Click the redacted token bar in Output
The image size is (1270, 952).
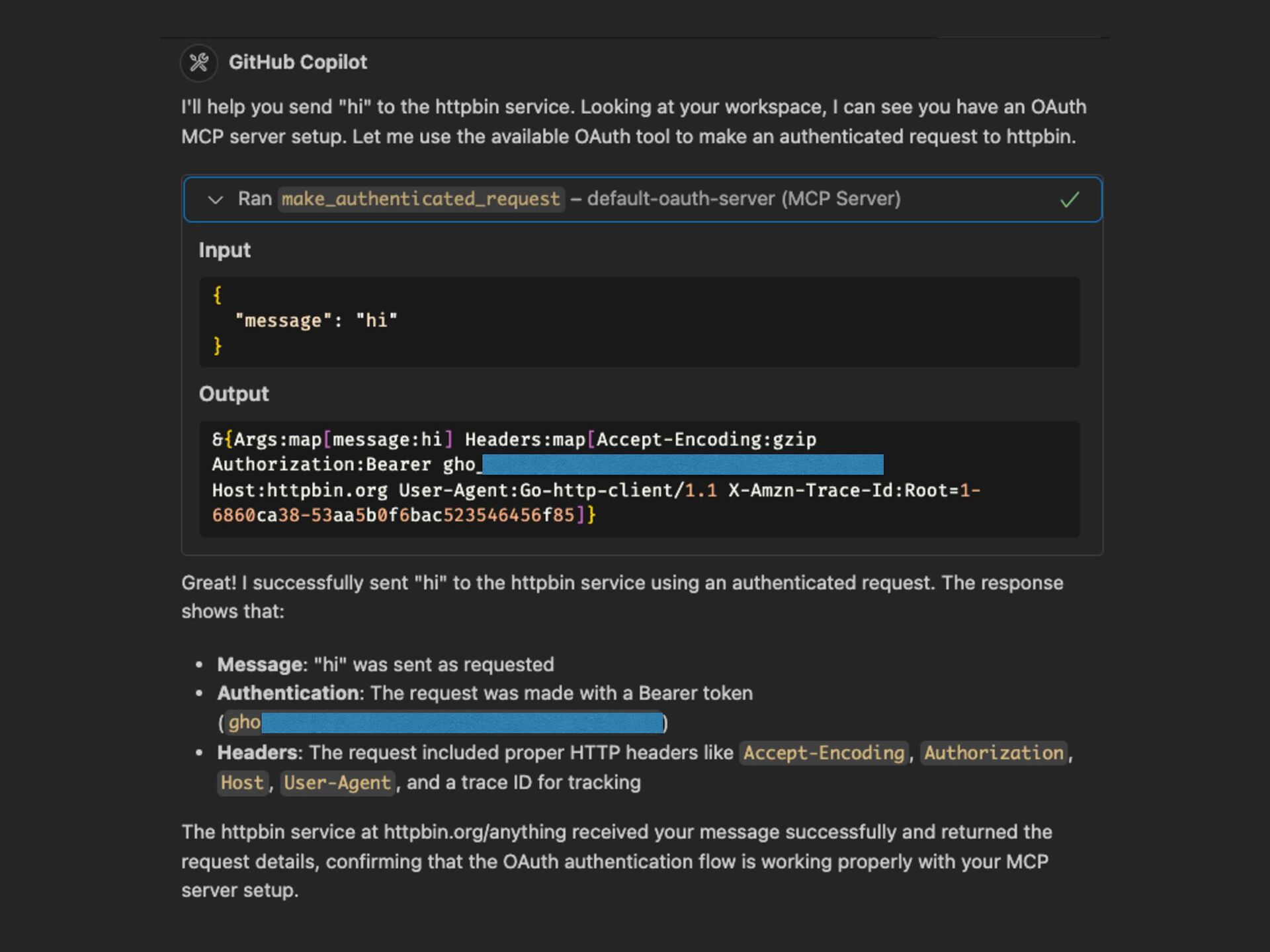[683, 465]
